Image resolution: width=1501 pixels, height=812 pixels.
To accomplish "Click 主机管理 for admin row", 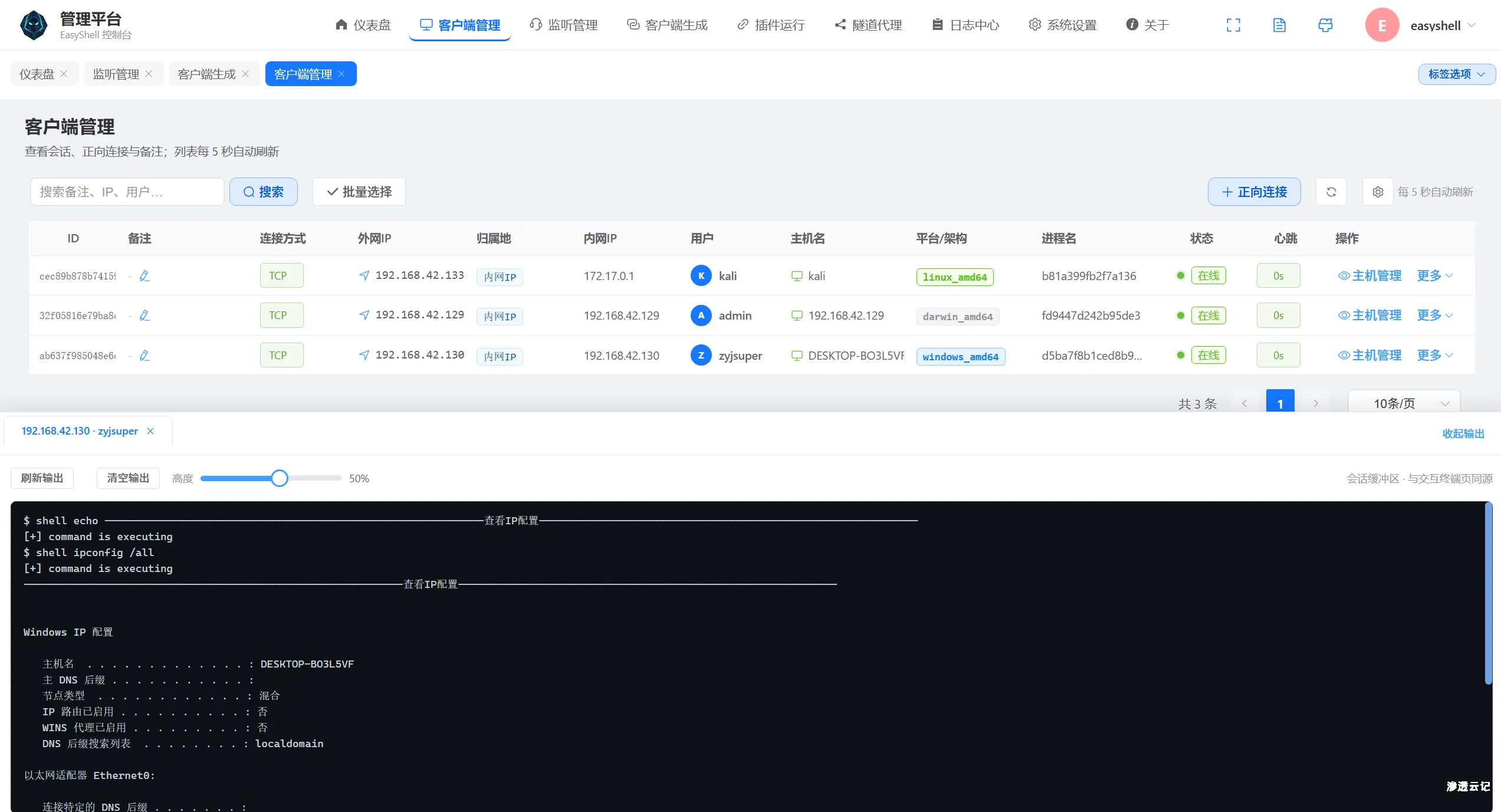I will click(1369, 315).
